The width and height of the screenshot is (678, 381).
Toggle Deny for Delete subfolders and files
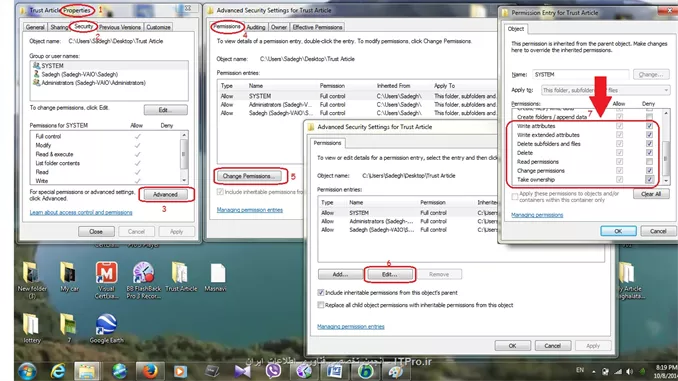tap(649, 144)
